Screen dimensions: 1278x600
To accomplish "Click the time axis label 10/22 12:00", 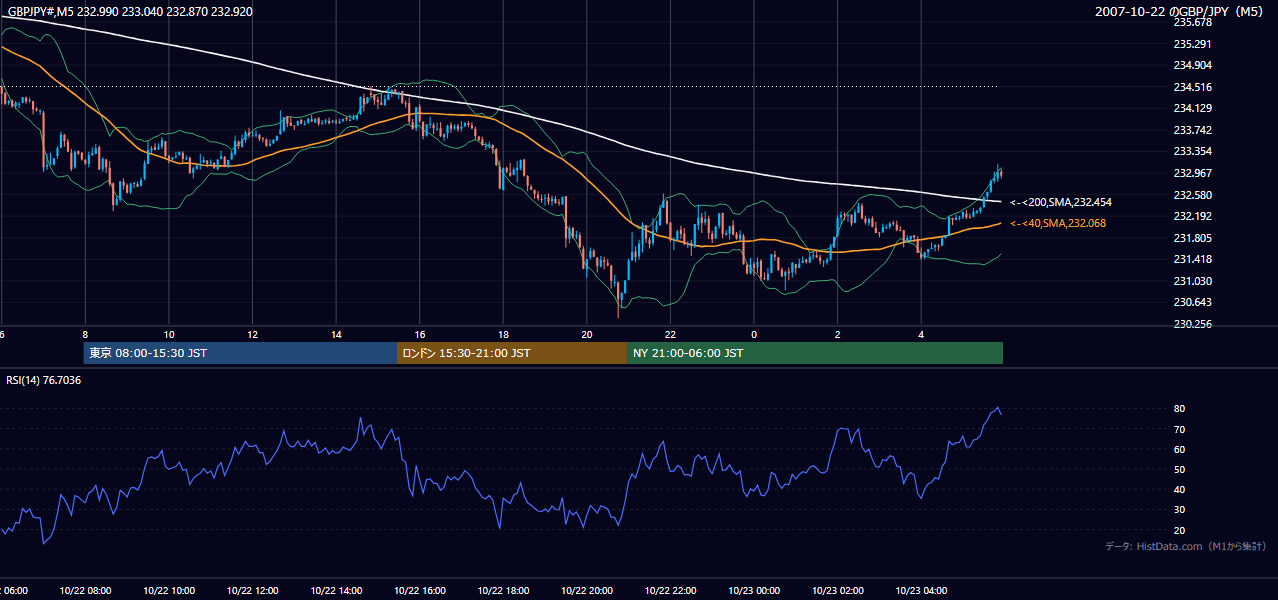I will coord(253,591).
